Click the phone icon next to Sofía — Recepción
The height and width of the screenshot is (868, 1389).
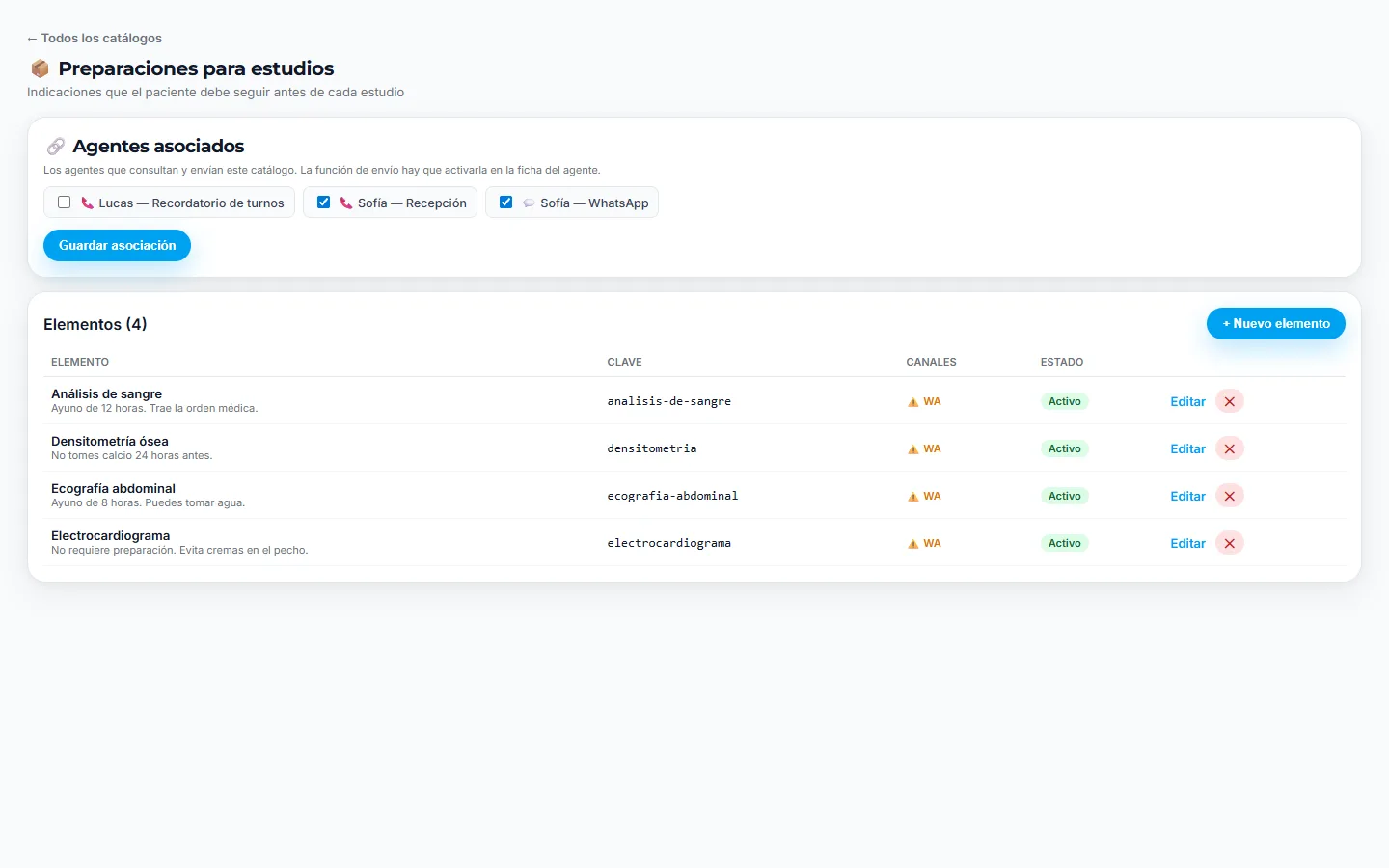346,203
